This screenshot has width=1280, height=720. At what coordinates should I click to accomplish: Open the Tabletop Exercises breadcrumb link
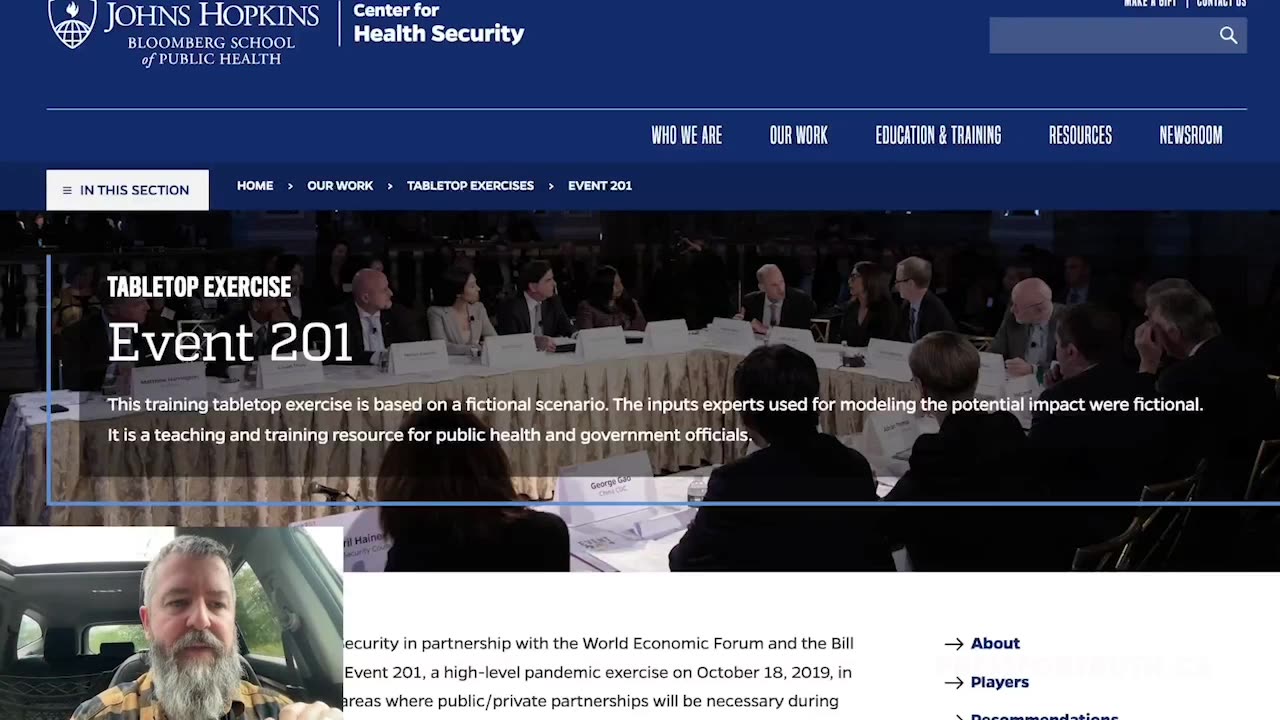[x=470, y=186]
